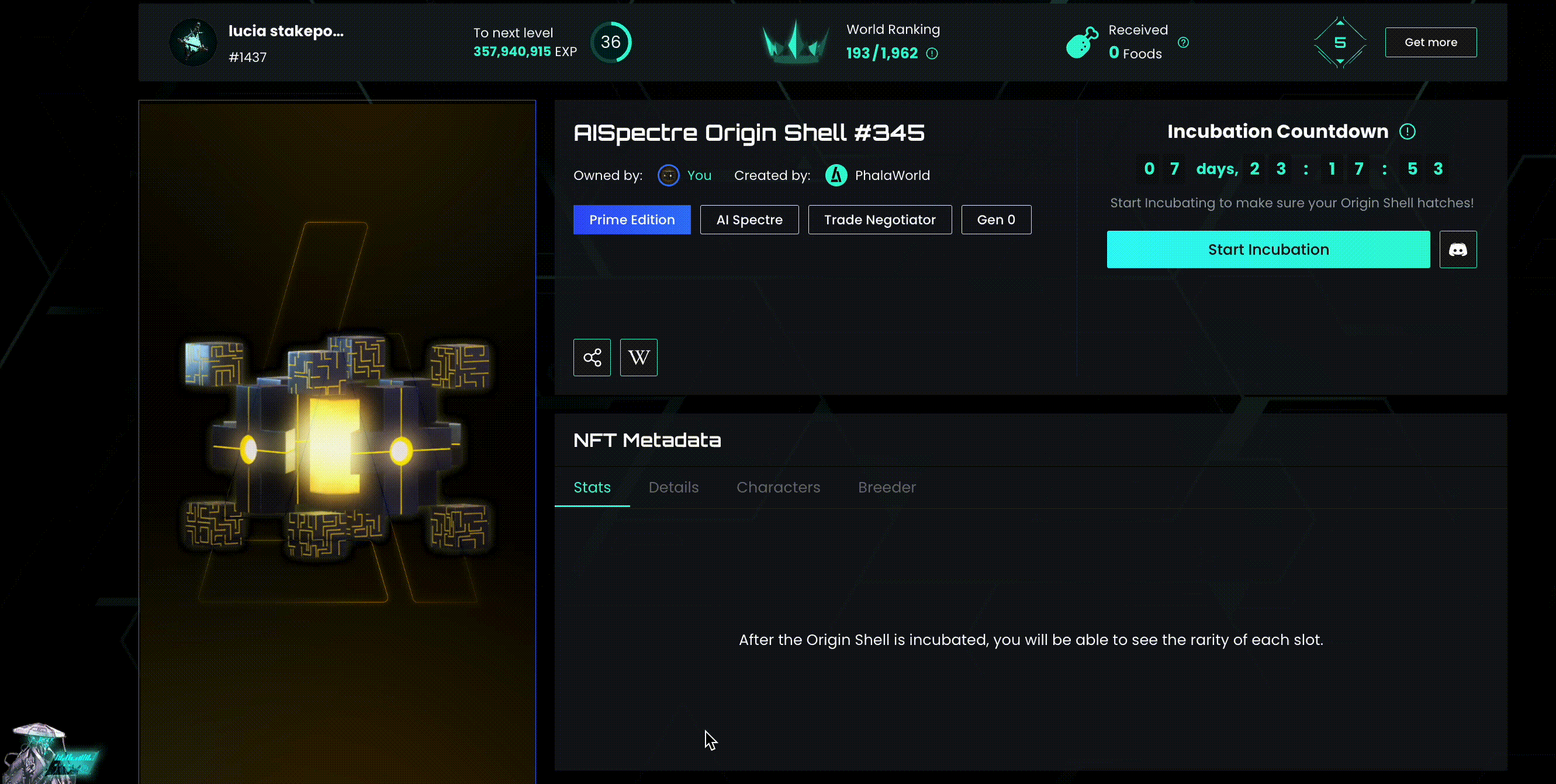Open the Breeder tab
The width and height of the screenshot is (1556, 784).
(887, 487)
